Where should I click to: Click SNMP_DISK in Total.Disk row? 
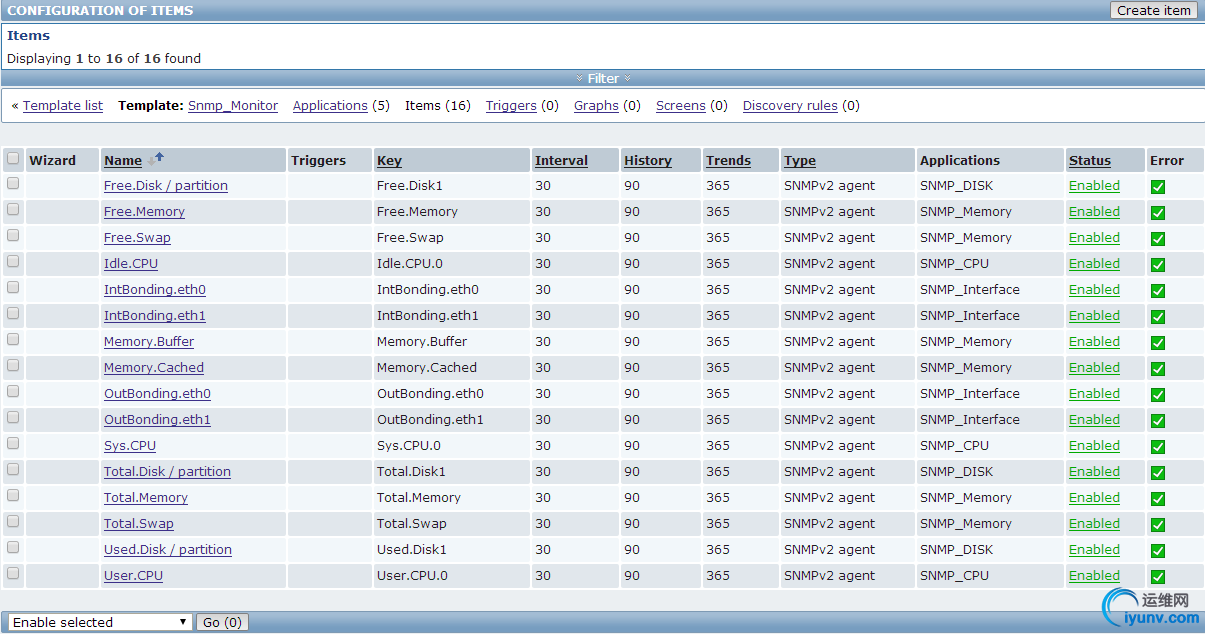click(x=956, y=472)
